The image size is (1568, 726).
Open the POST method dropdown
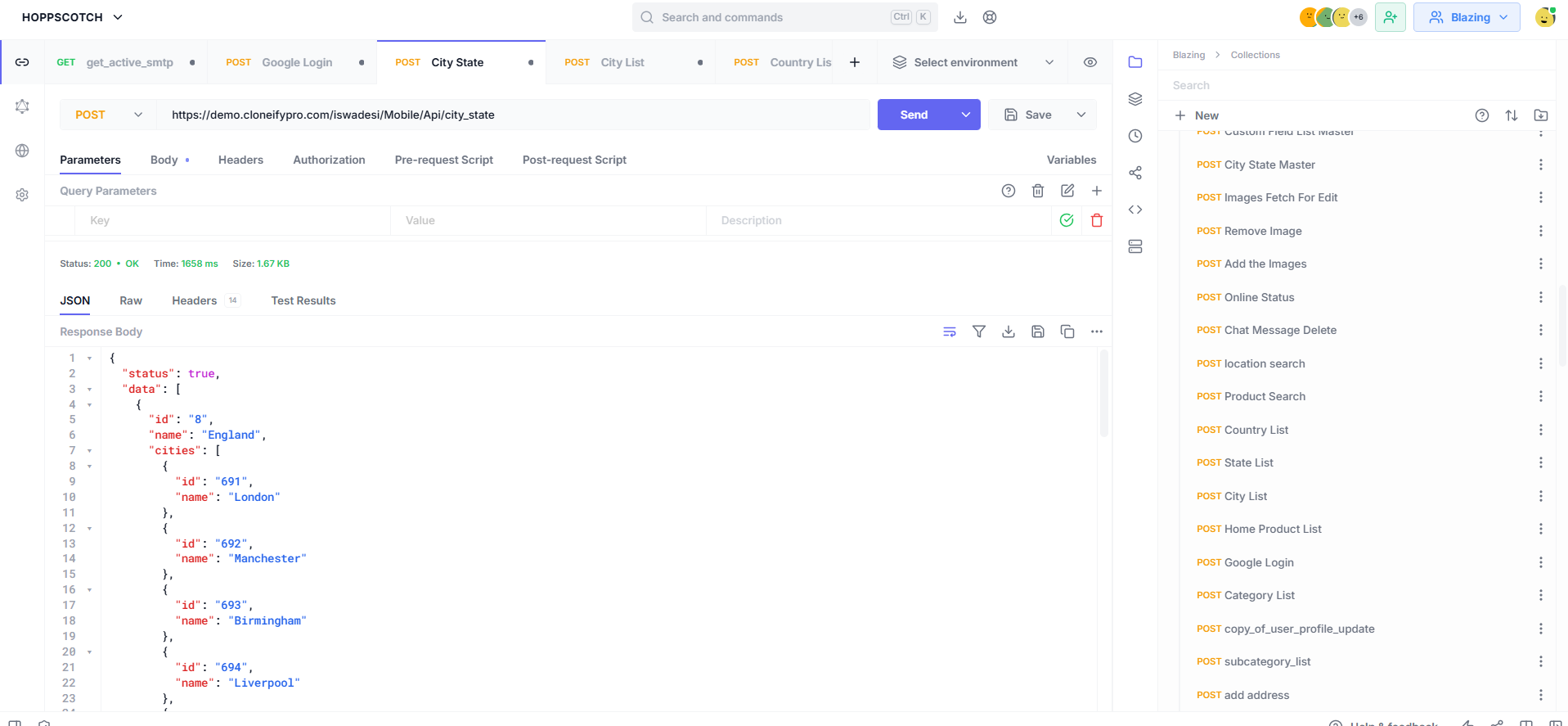(x=109, y=115)
